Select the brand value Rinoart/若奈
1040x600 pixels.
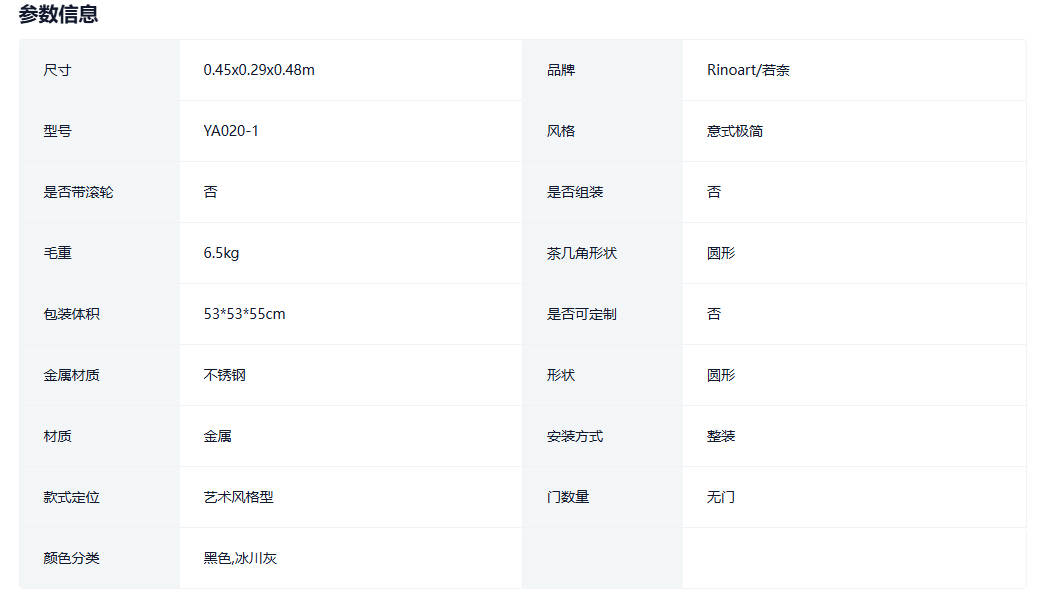point(748,70)
